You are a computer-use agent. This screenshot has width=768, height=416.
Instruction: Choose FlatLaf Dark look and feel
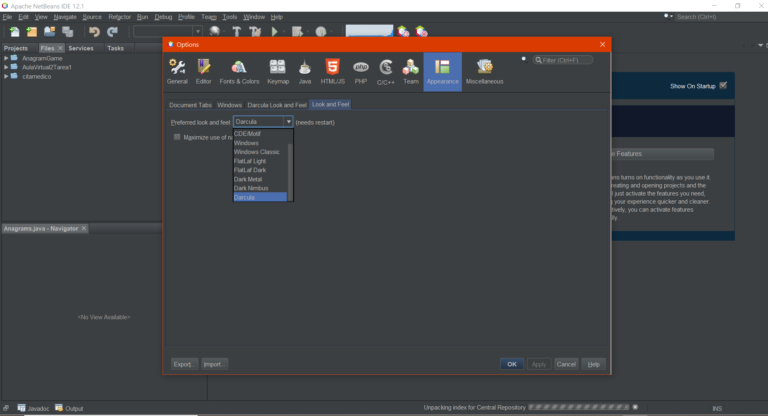tap(260, 170)
